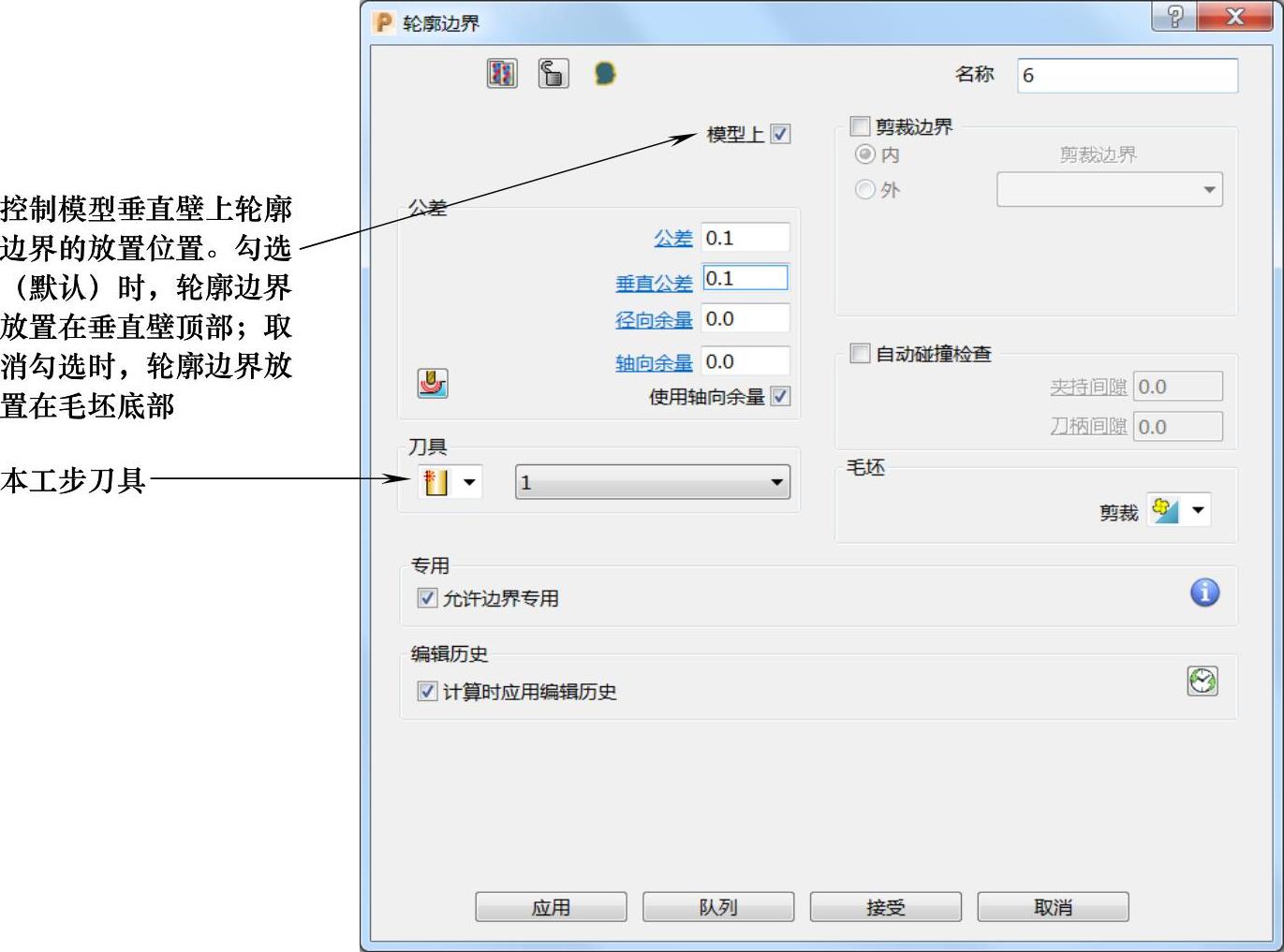The image size is (1284, 952).
Task: Click the 接受 button
Action: pyautogui.click(x=886, y=907)
